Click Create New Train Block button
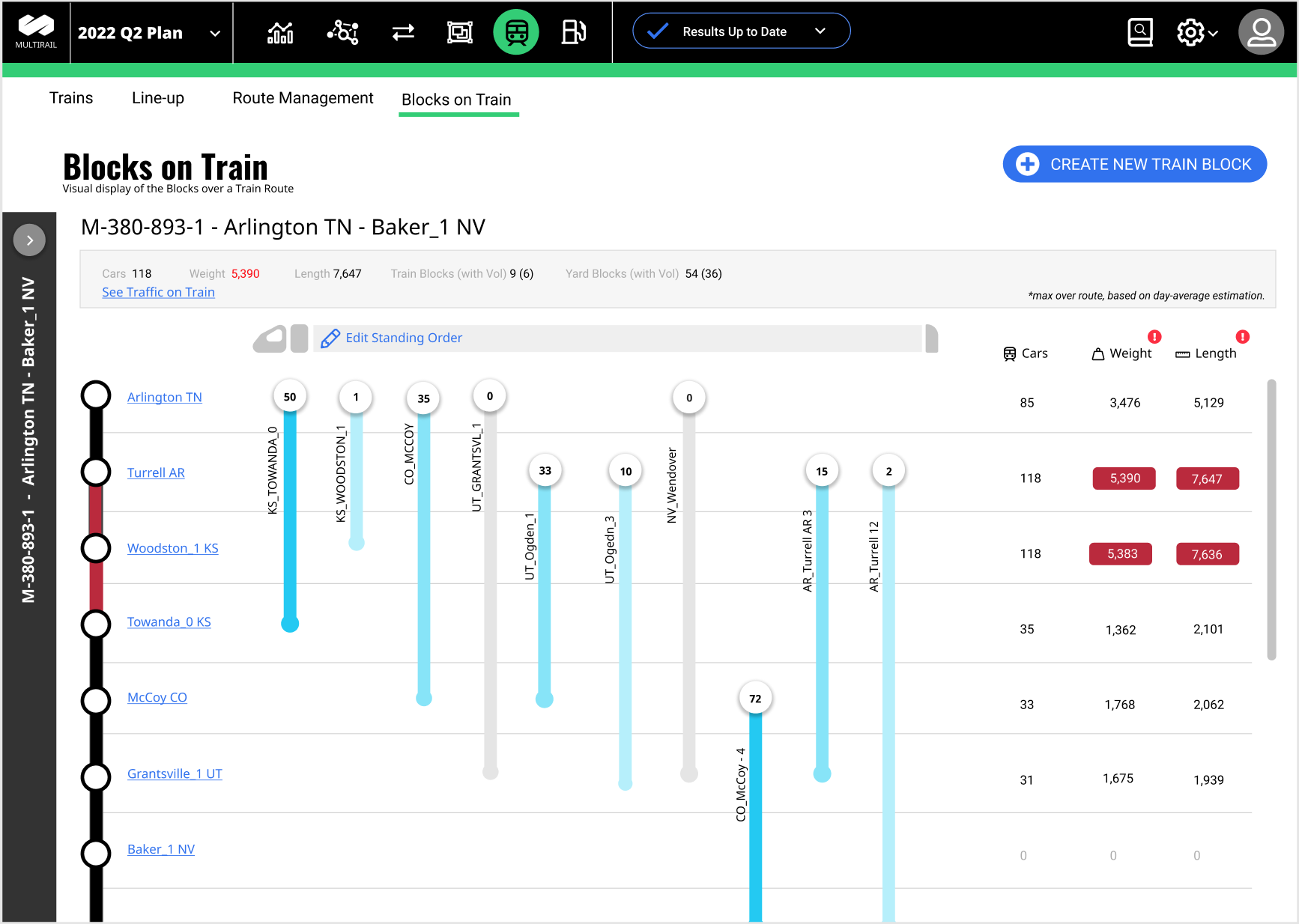The height and width of the screenshot is (924, 1299). point(1134,164)
